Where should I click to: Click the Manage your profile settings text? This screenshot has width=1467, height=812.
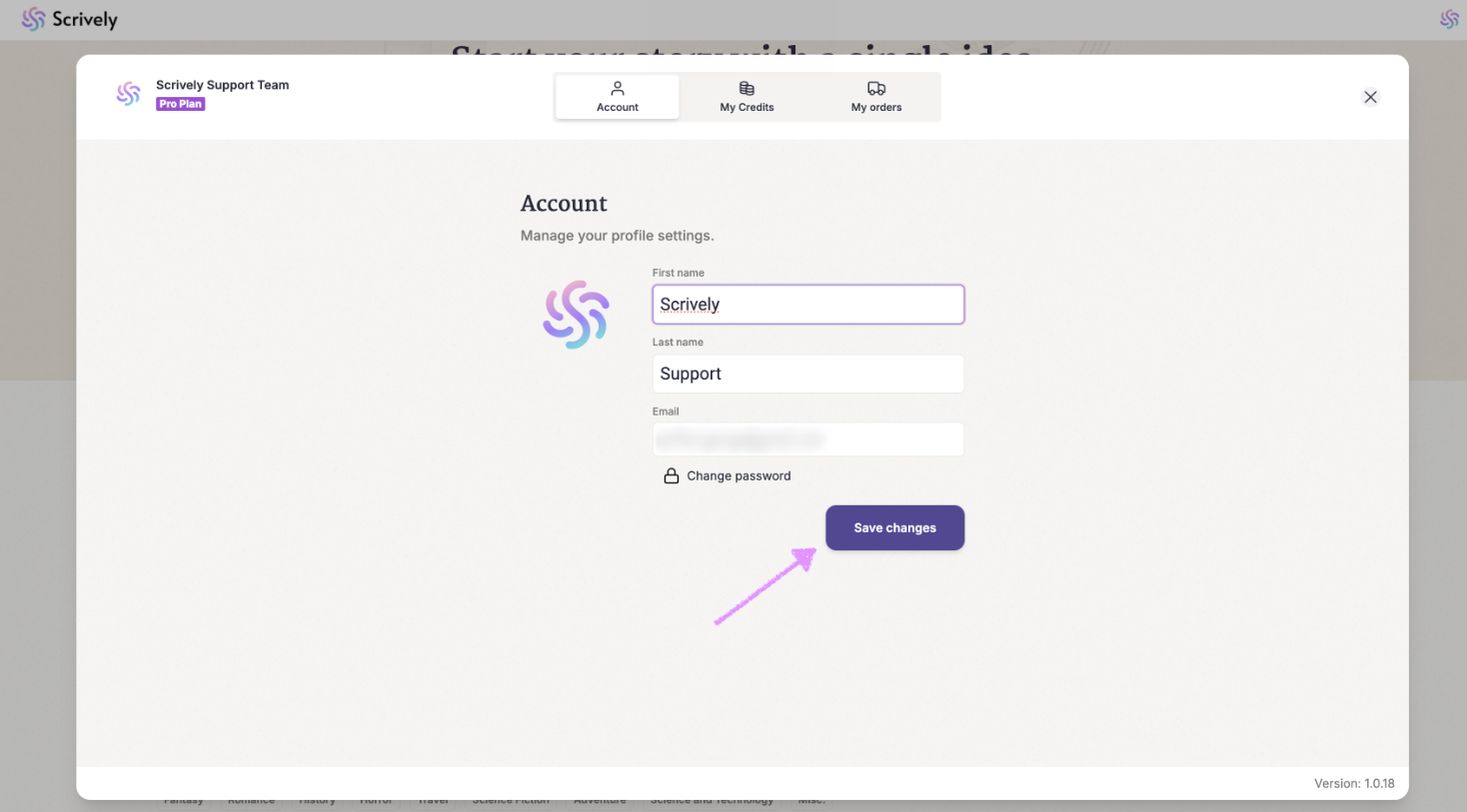tap(617, 236)
